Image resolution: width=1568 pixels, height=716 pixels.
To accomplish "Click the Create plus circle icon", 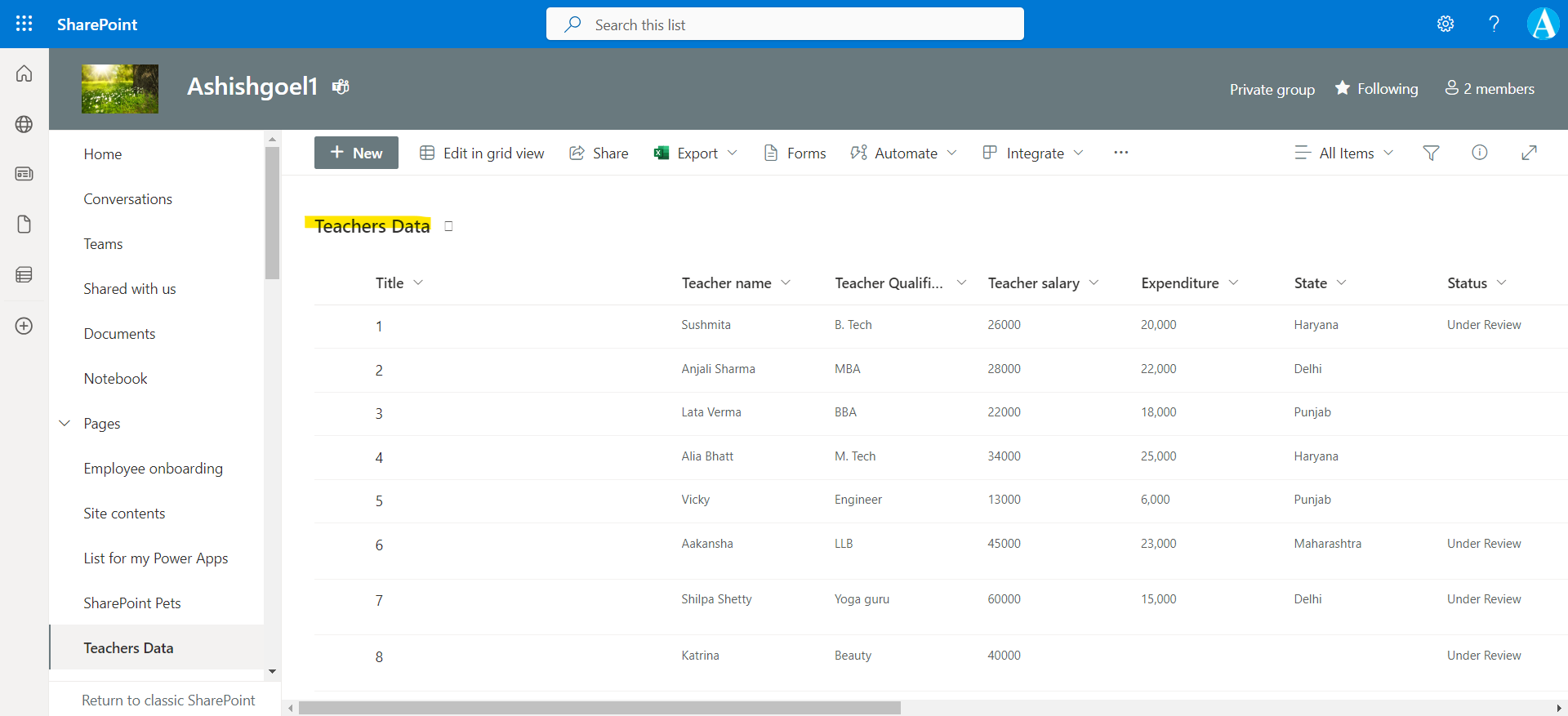I will tap(24, 326).
